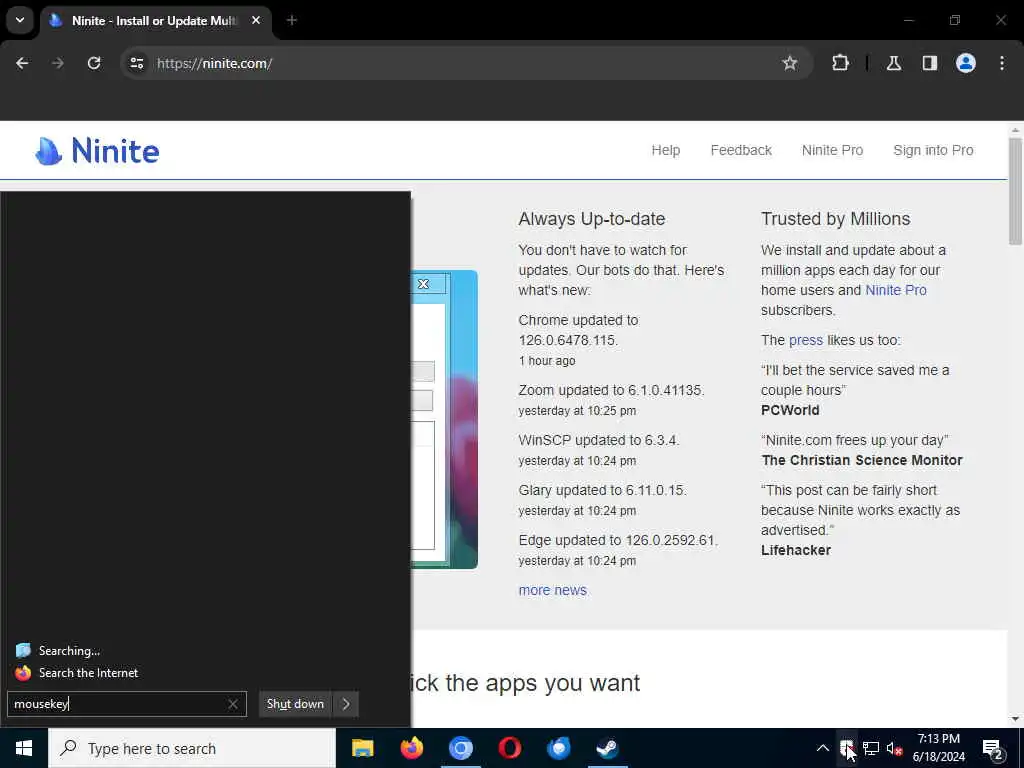
Task: Close the installer preview image X button
Action: pos(423,284)
